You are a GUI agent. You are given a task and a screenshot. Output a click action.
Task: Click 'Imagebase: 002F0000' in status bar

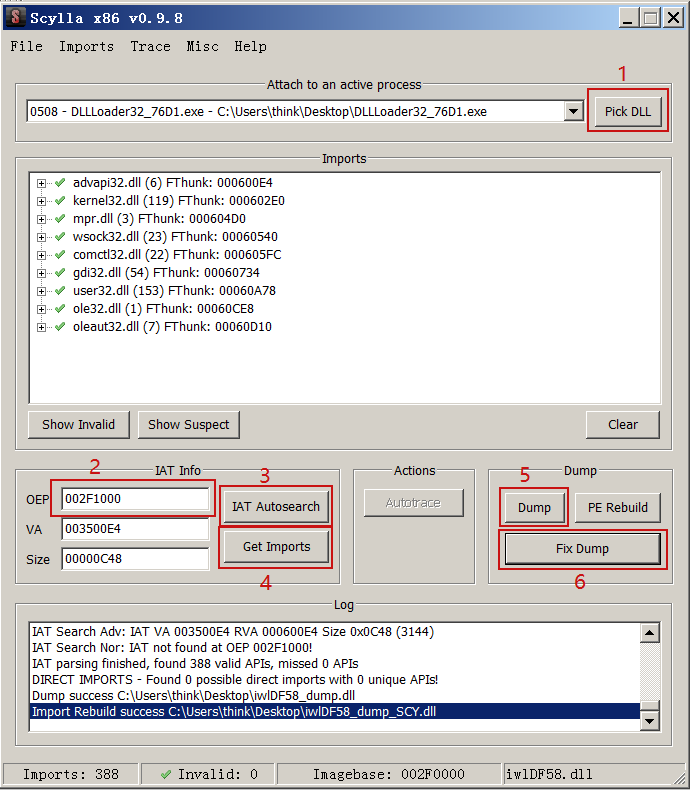pyautogui.click(x=389, y=774)
